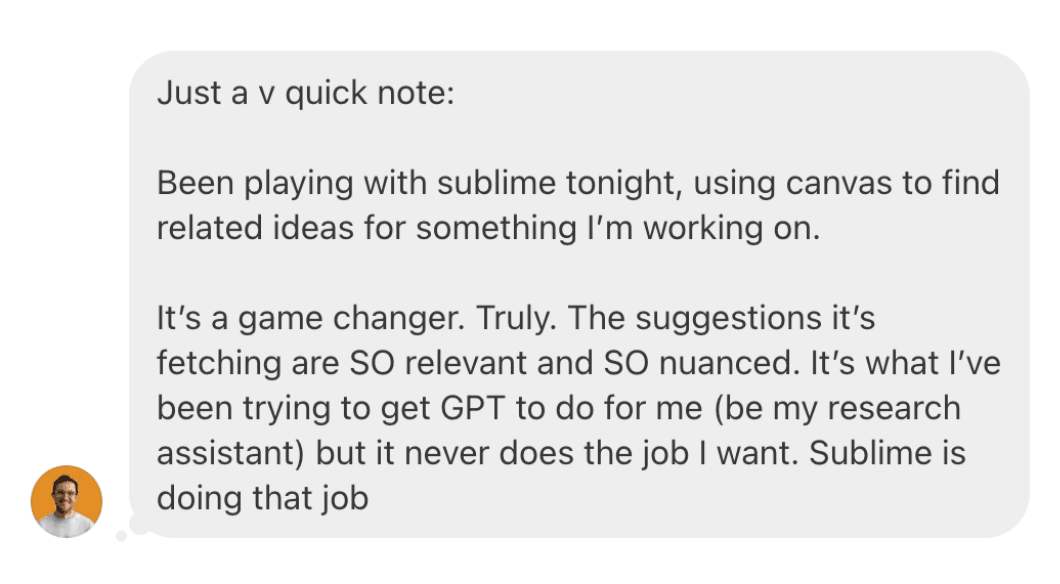
Task: Click the final line "doing that job"
Action: coord(263,497)
